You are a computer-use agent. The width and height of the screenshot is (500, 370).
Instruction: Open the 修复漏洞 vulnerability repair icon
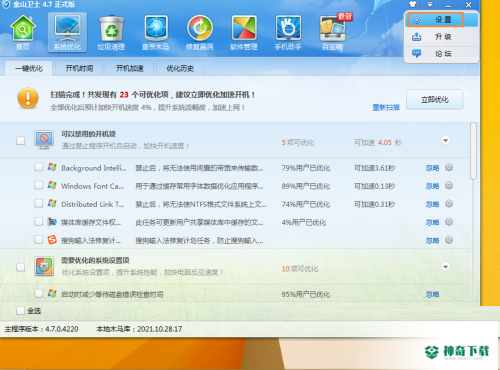coord(199,33)
